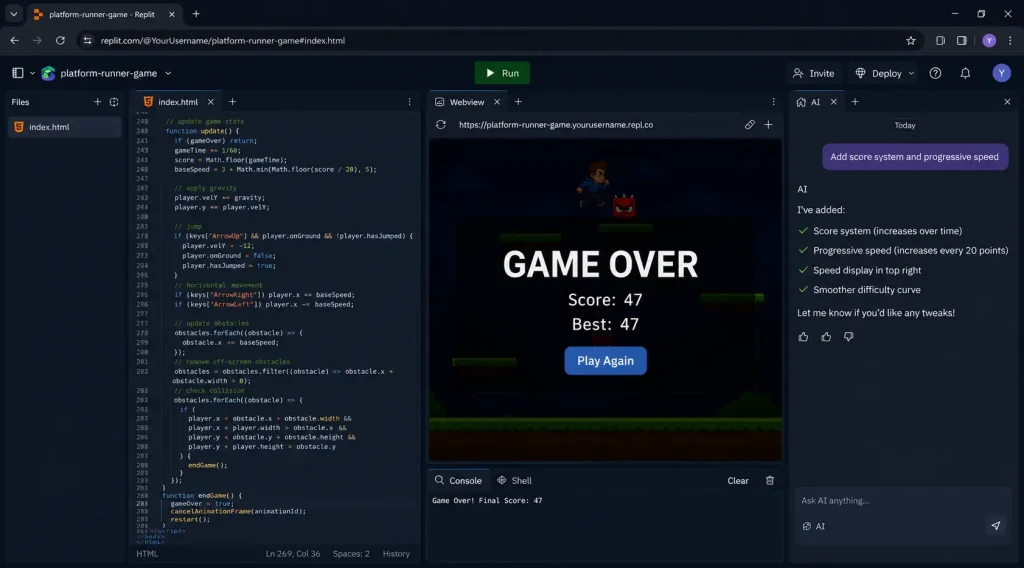Click the HTML language indicator
Viewport: 1024px width, 568px height.
pyautogui.click(x=147, y=554)
